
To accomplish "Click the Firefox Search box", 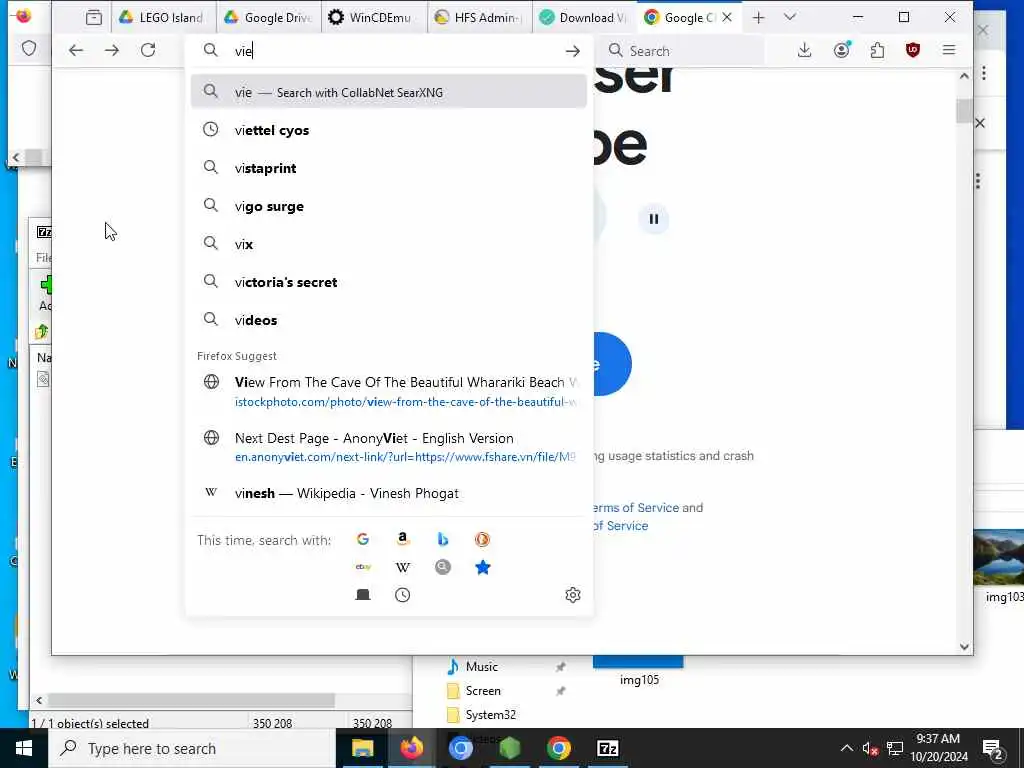I will (x=682, y=51).
